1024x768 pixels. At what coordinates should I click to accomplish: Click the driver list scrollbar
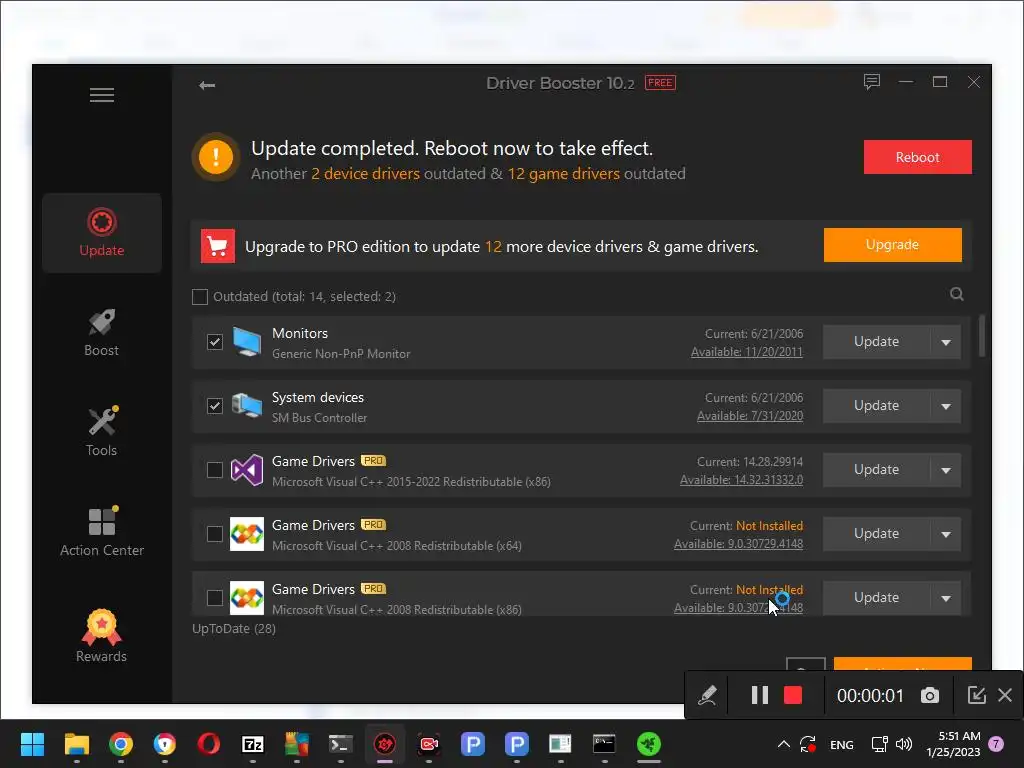point(982,336)
